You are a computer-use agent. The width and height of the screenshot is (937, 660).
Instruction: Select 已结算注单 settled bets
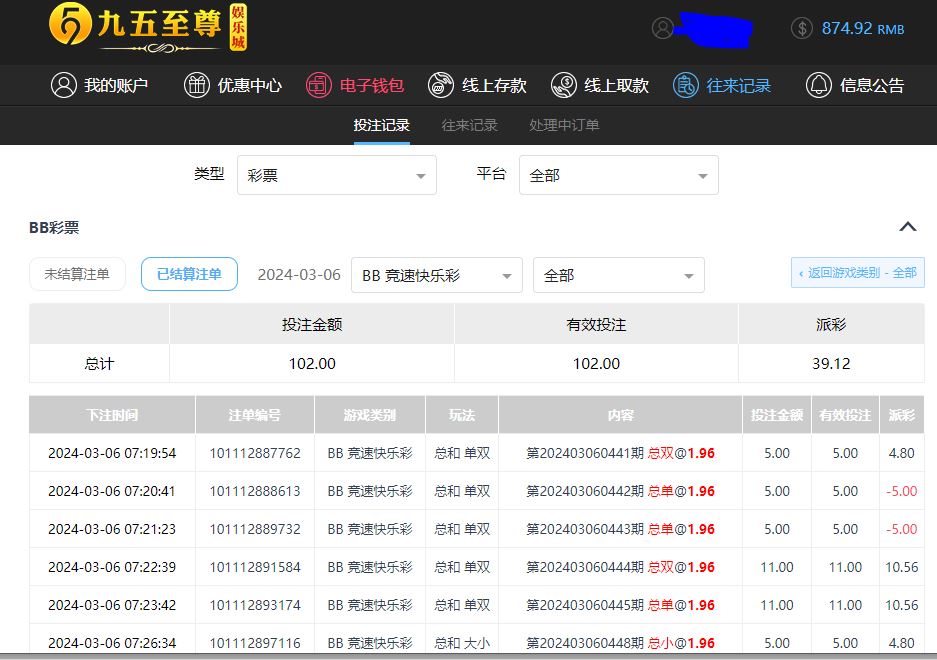(189, 275)
